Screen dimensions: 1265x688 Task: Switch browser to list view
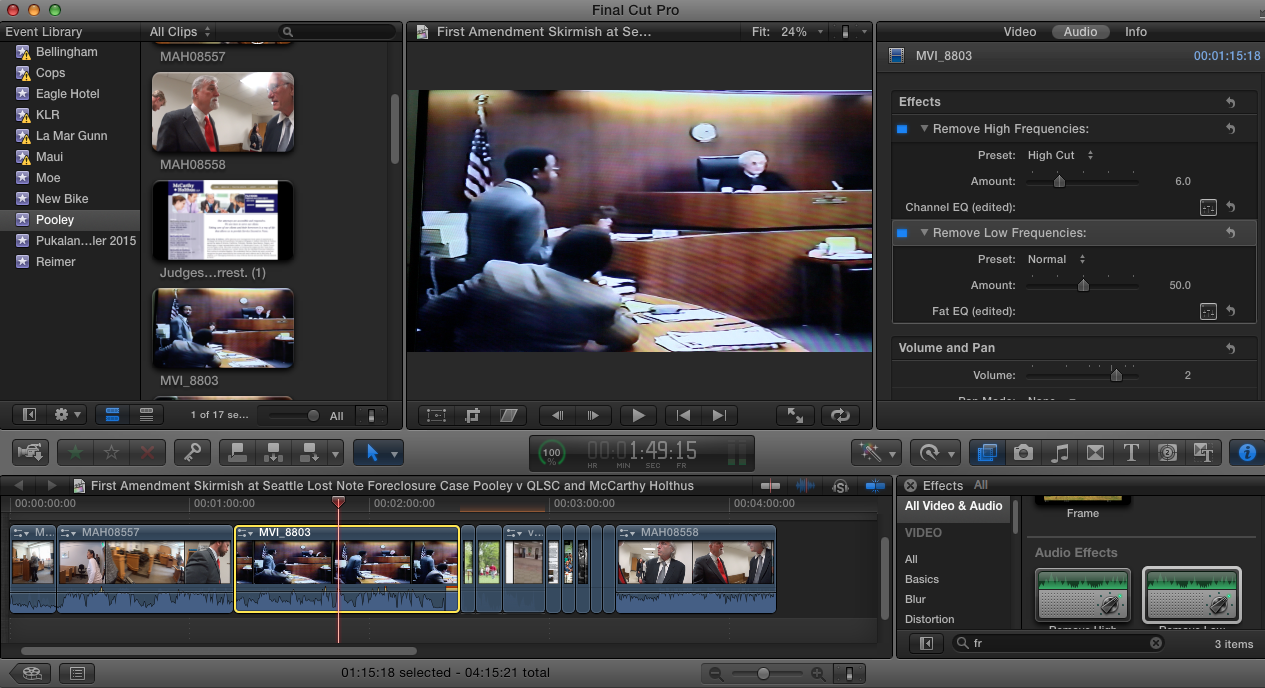coord(146,414)
